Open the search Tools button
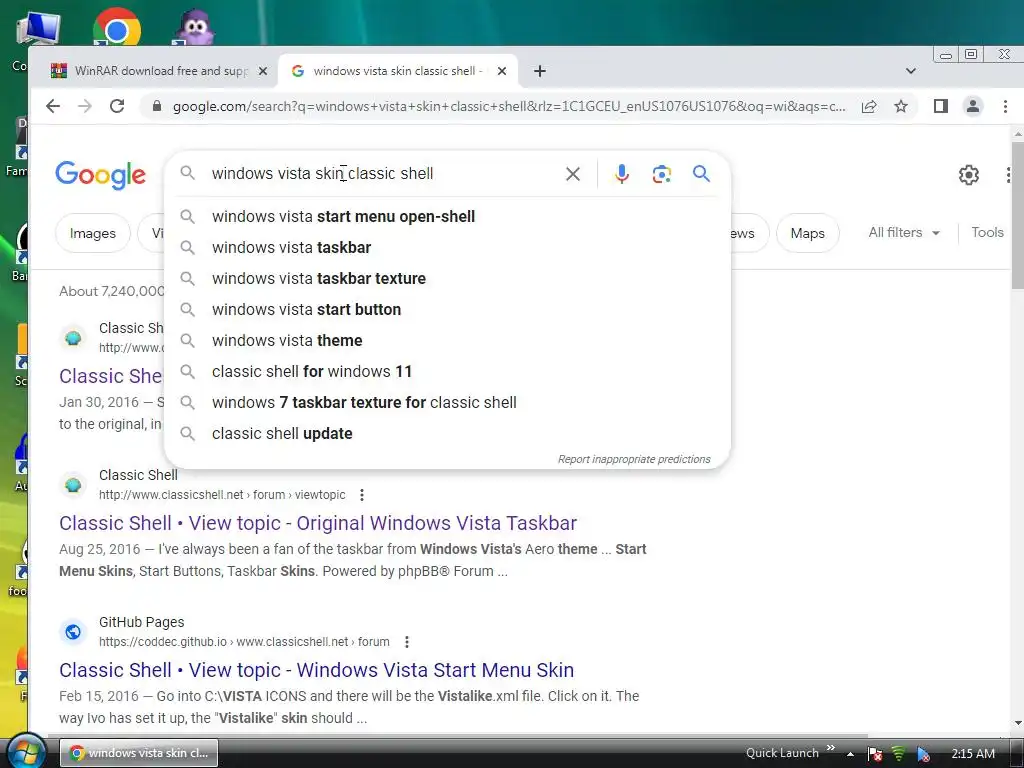This screenshot has width=1024, height=768. tap(987, 232)
